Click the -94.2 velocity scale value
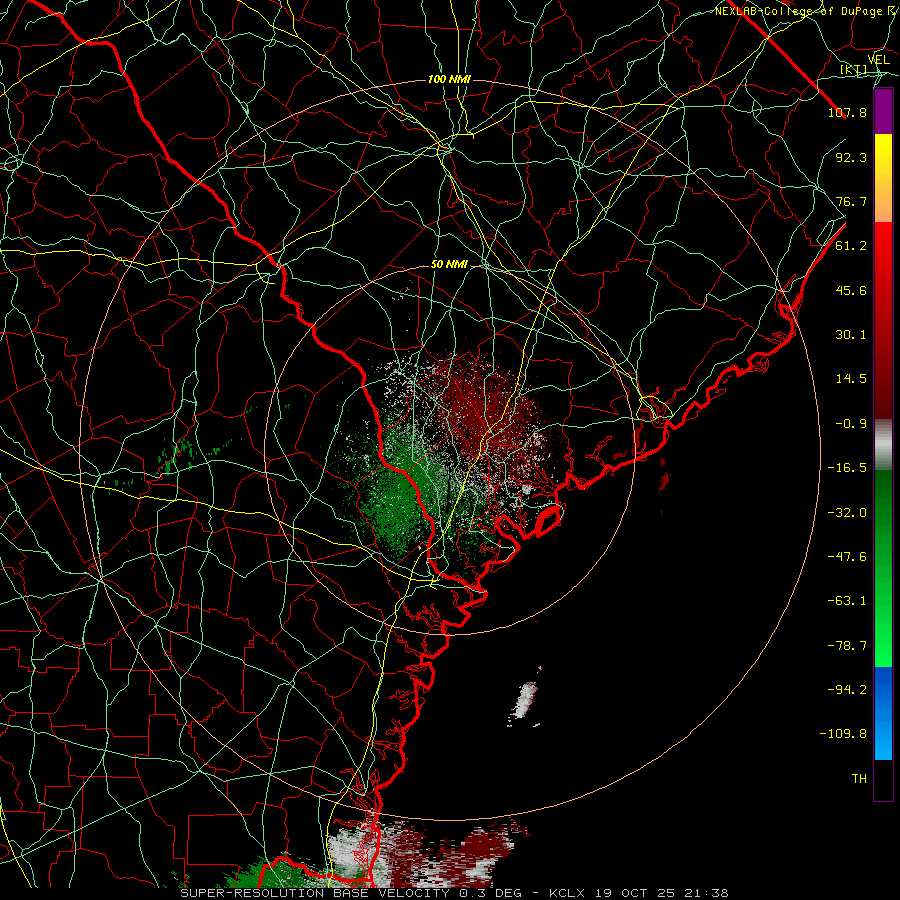 (x=847, y=689)
